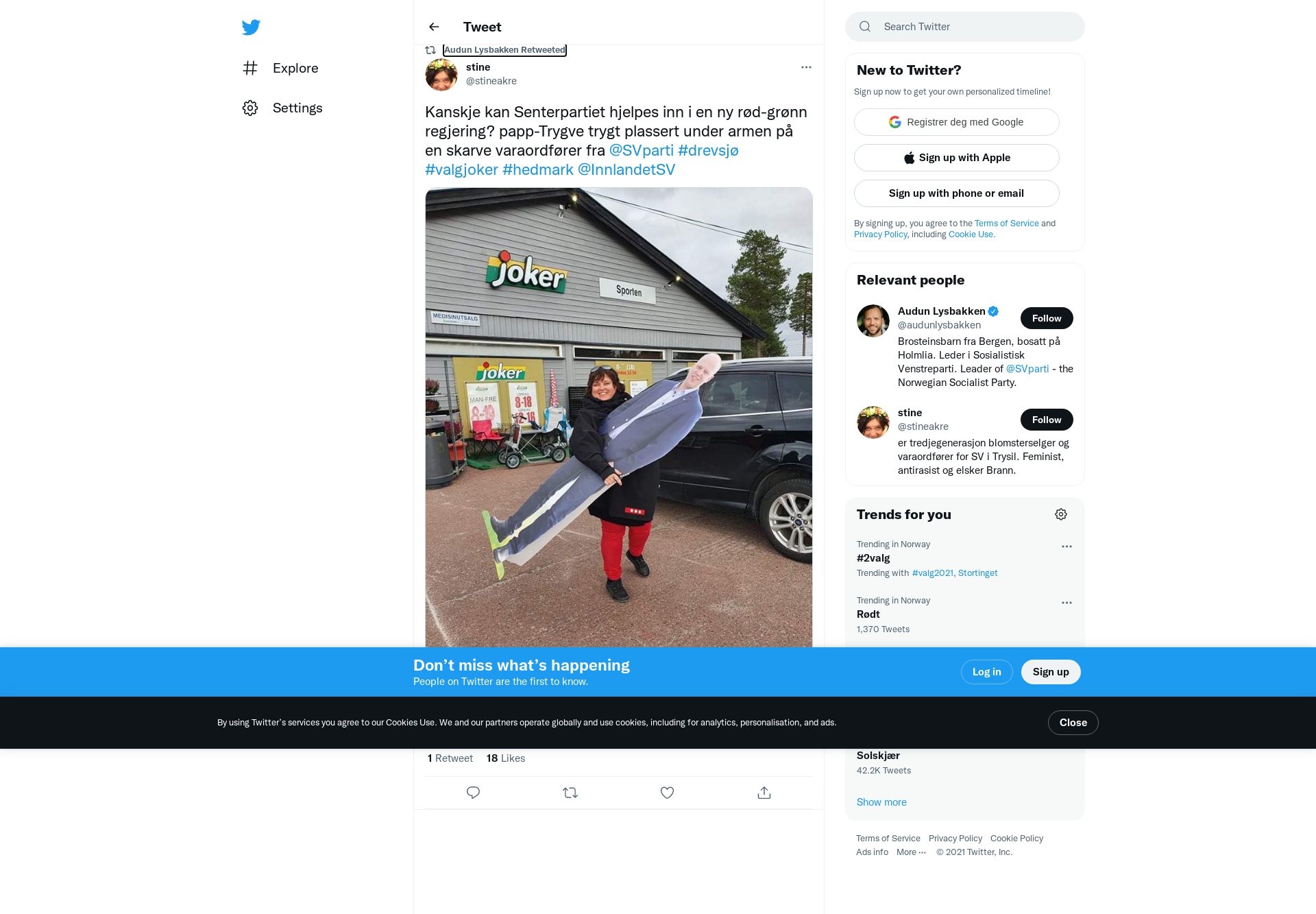The width and height of the screenshot is (1316, 914).
Task: Open more options for Rødt trend
Action: pyautogui.click(x=1067, y=603)
